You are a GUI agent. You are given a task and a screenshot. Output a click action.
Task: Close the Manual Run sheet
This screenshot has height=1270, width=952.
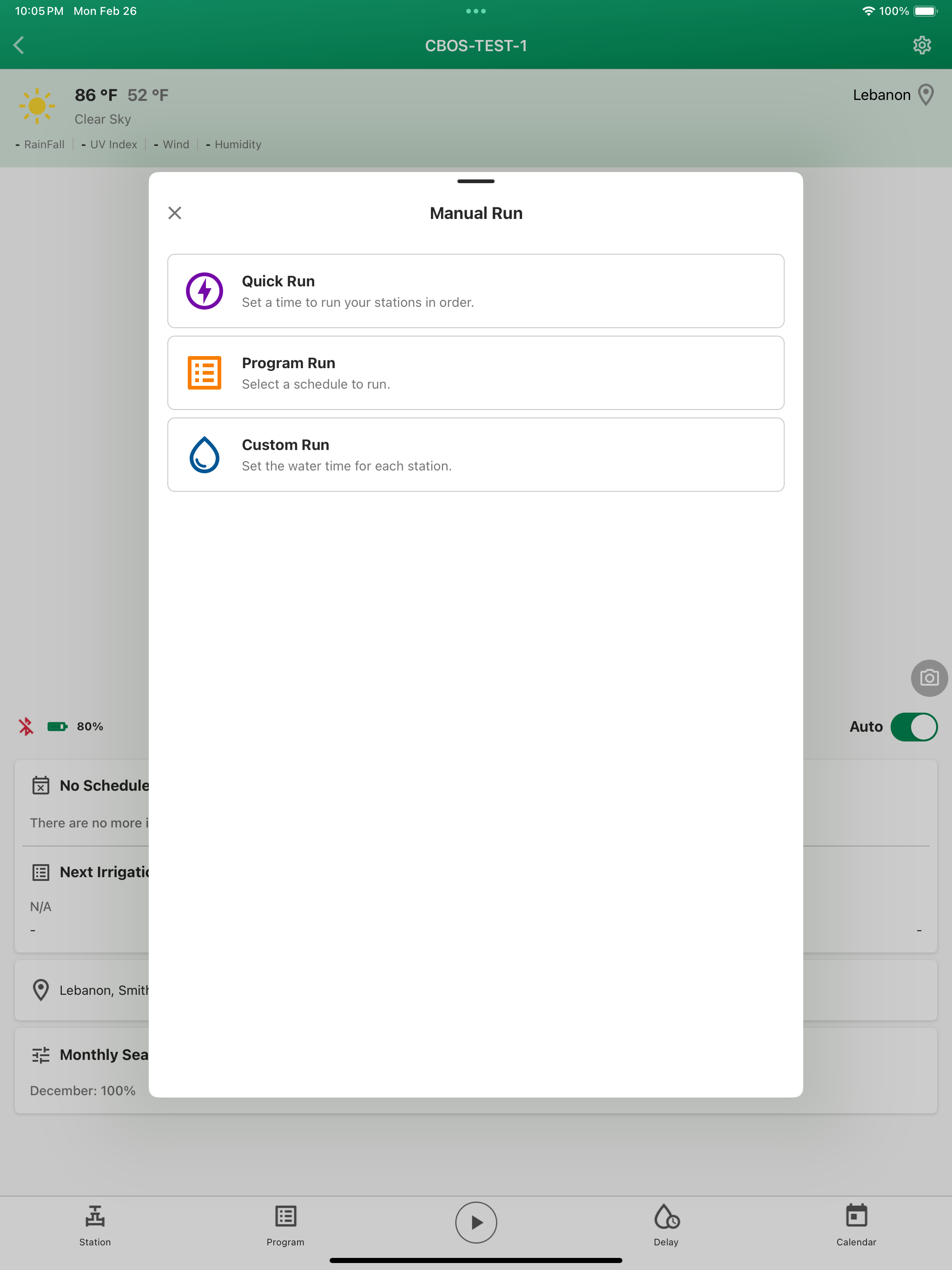tap(175, 213)
